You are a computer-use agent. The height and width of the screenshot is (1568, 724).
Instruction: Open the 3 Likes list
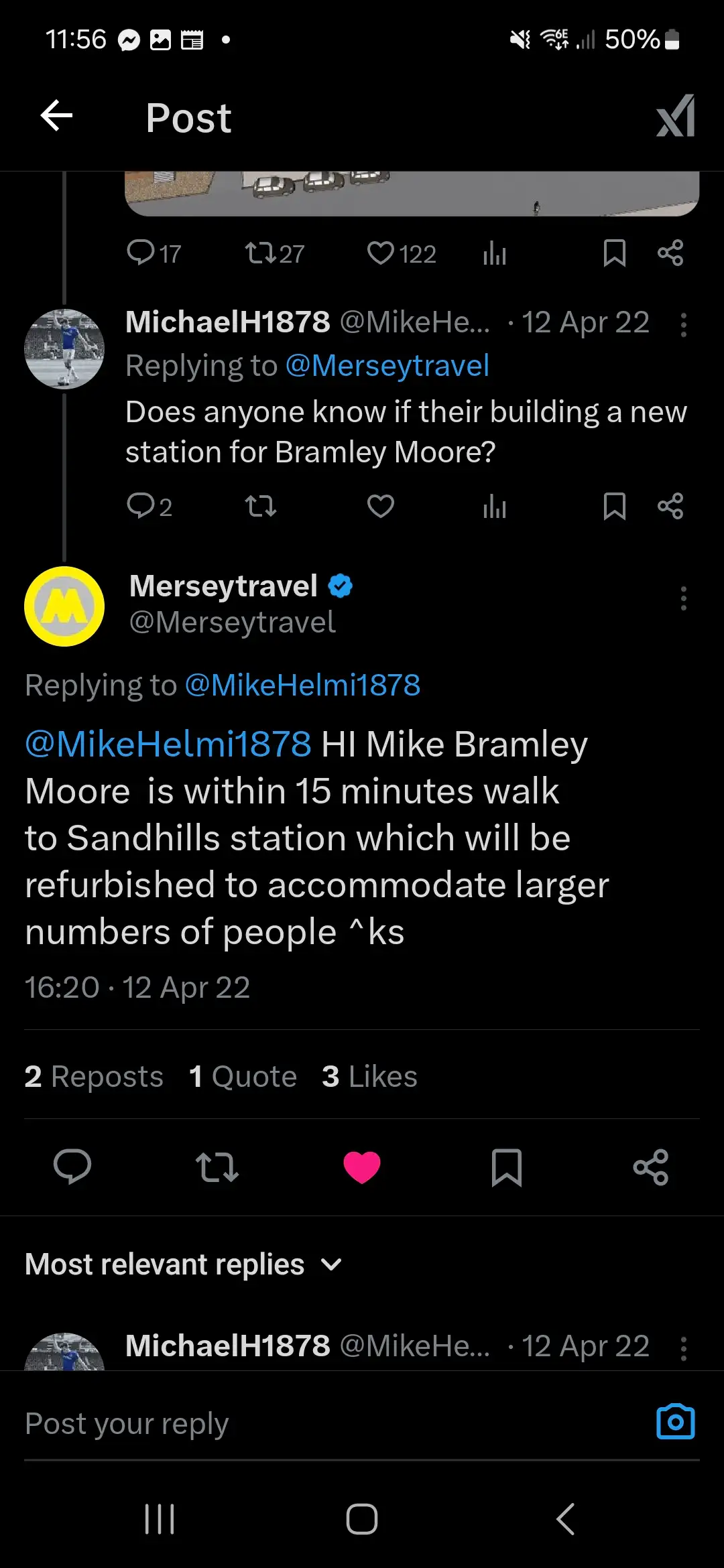tap(369, 1077)
